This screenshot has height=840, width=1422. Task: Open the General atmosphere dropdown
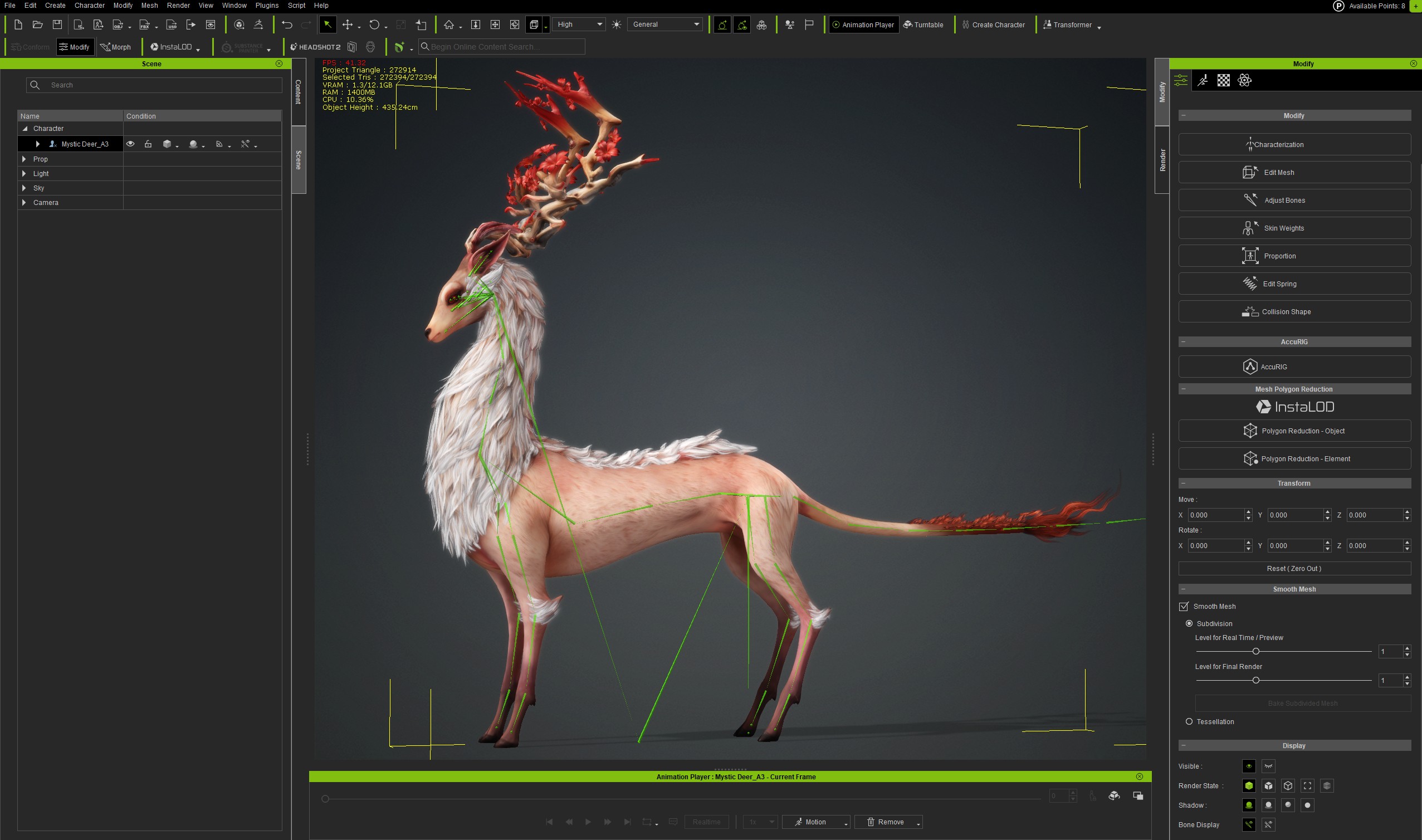pos(665,25)
